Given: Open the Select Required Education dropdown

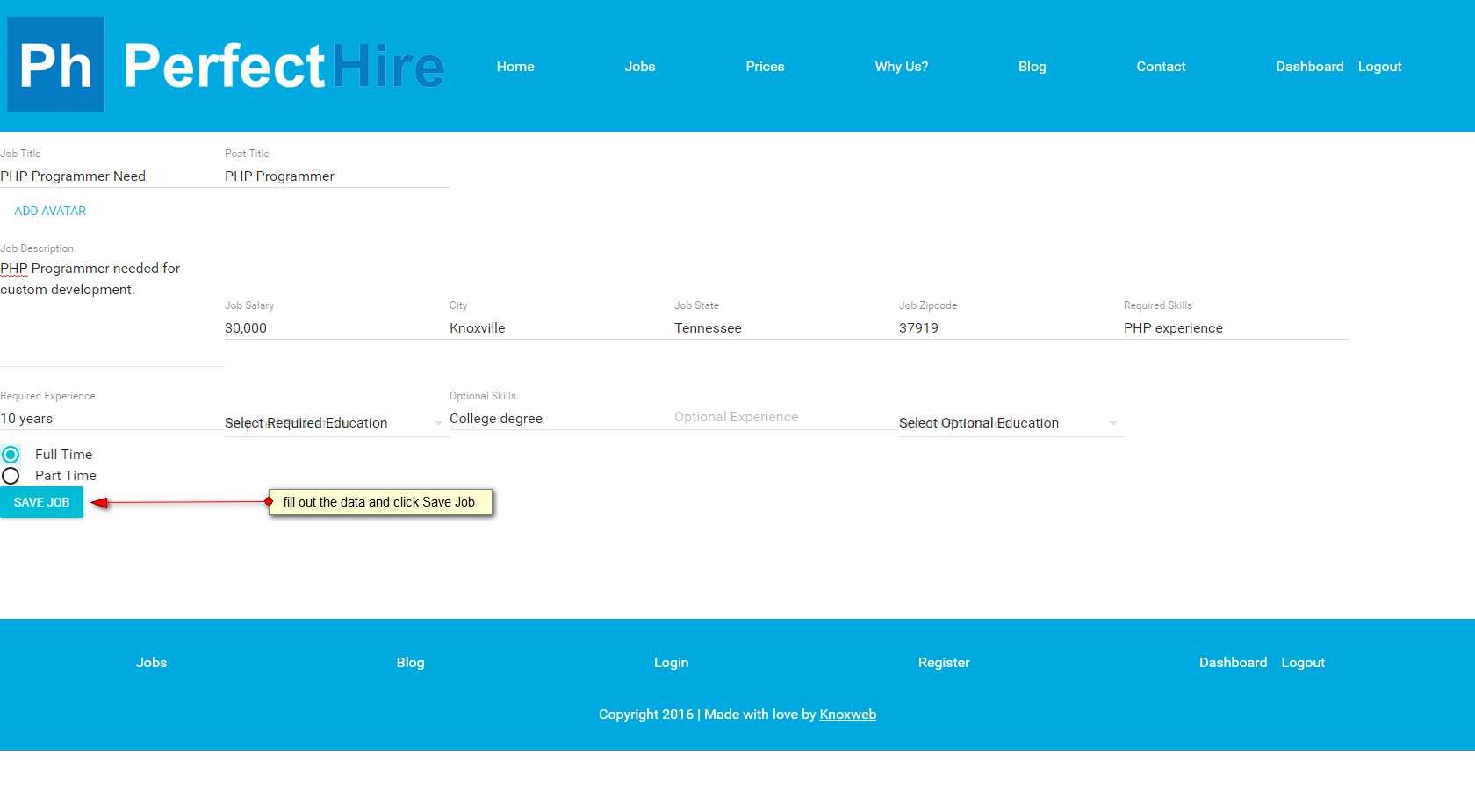Looking at the screenshot, I should click(336, 423).
